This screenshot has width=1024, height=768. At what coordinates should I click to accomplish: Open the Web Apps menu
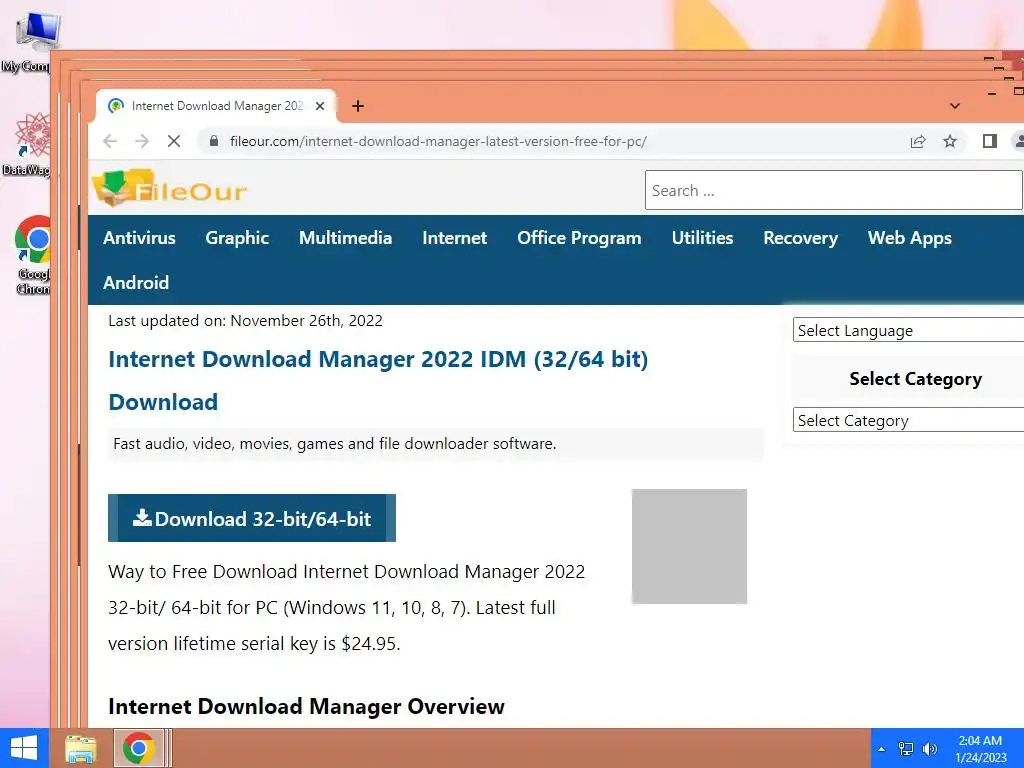click(910, 238)
